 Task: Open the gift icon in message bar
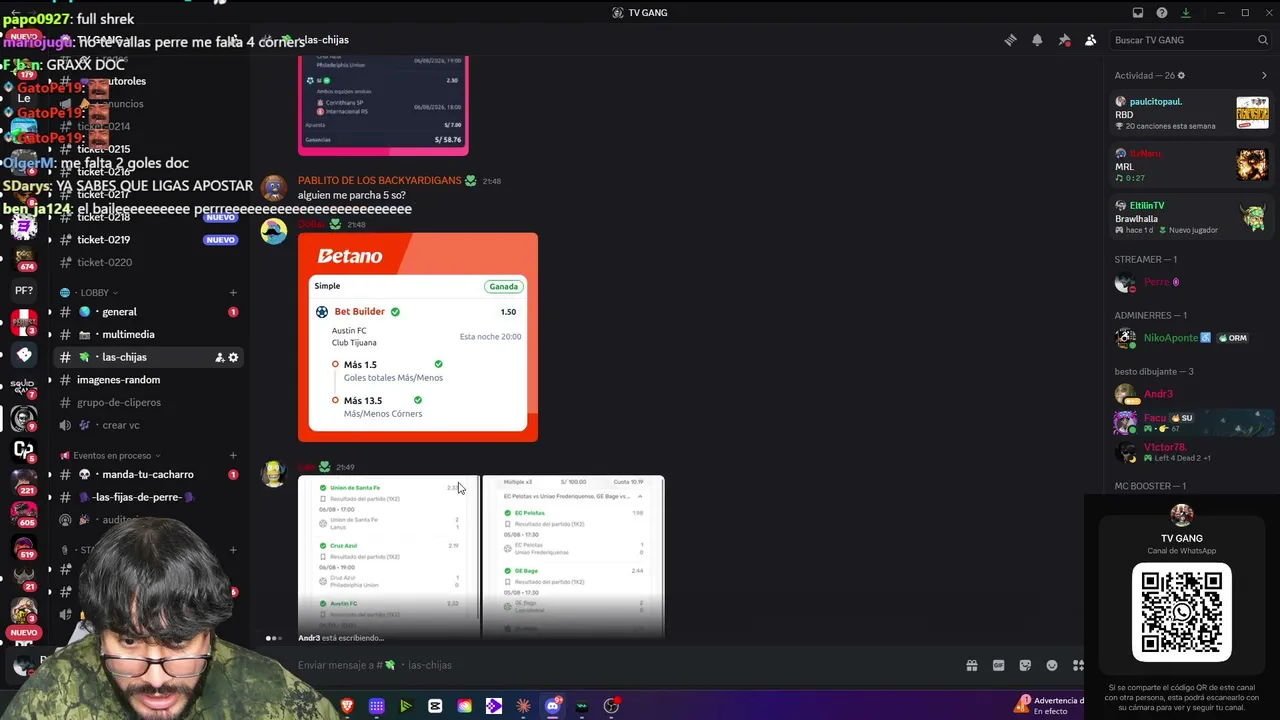(x=971, y=665)
